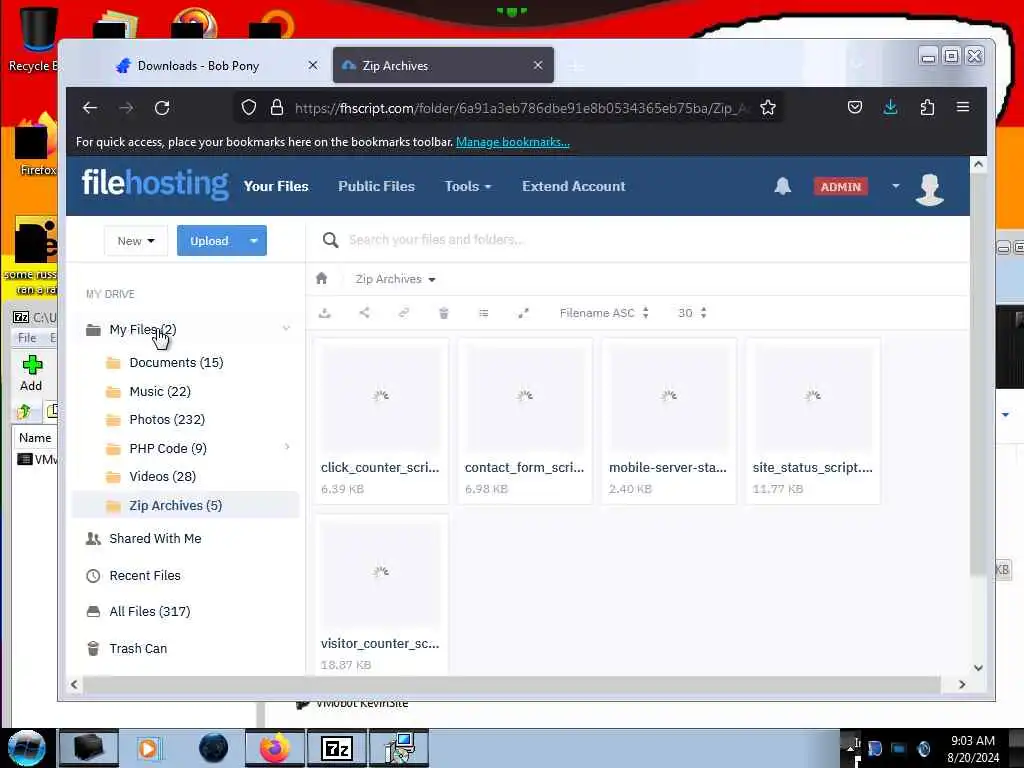Click the download files toolbar icon

[x=325, y=313]
